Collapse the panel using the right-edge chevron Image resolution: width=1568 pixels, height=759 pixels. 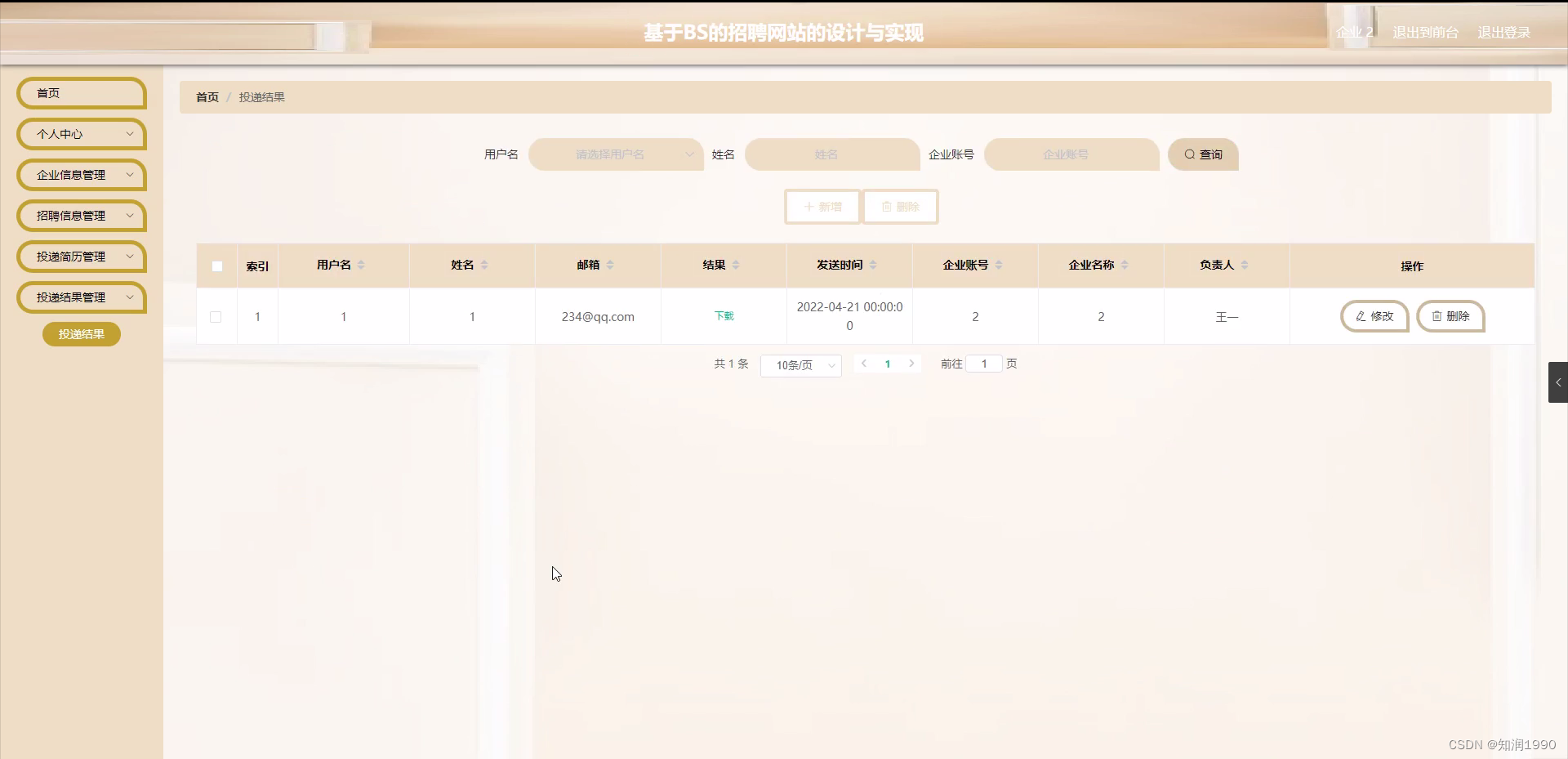pyautogui.click(x=1558, y=382)
